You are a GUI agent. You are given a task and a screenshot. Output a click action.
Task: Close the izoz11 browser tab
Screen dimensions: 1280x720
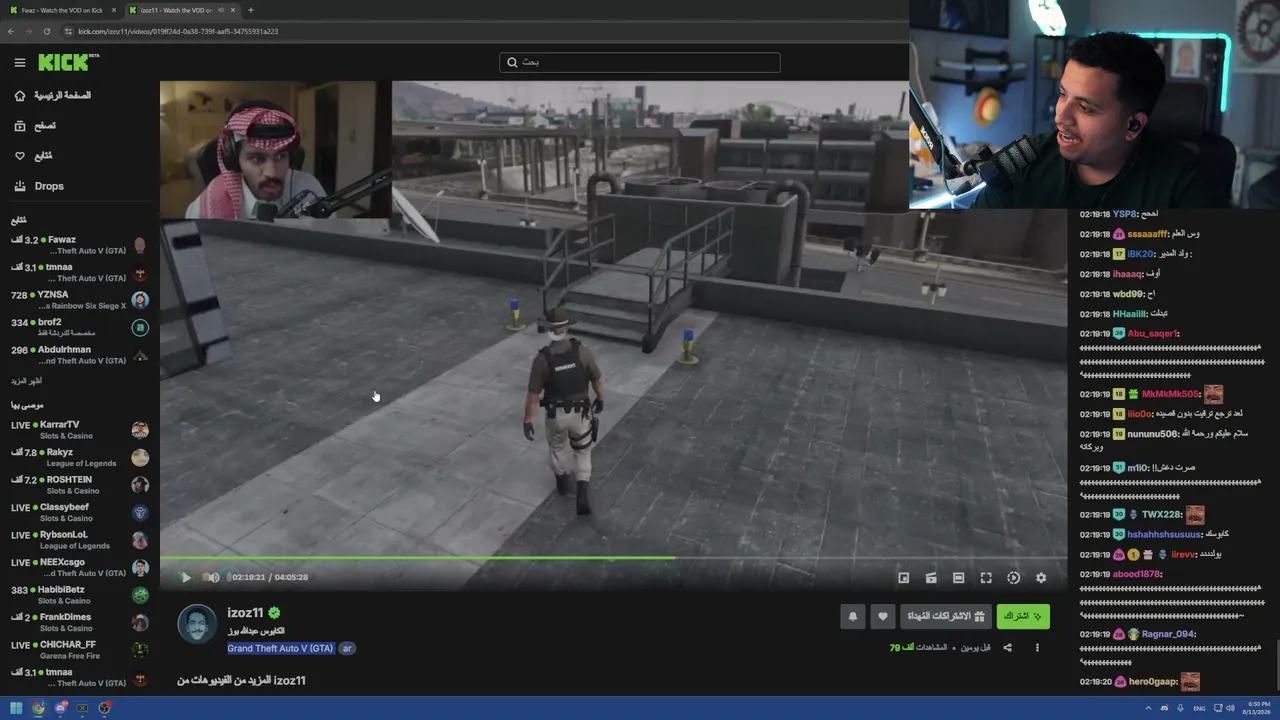pos(233,10)
